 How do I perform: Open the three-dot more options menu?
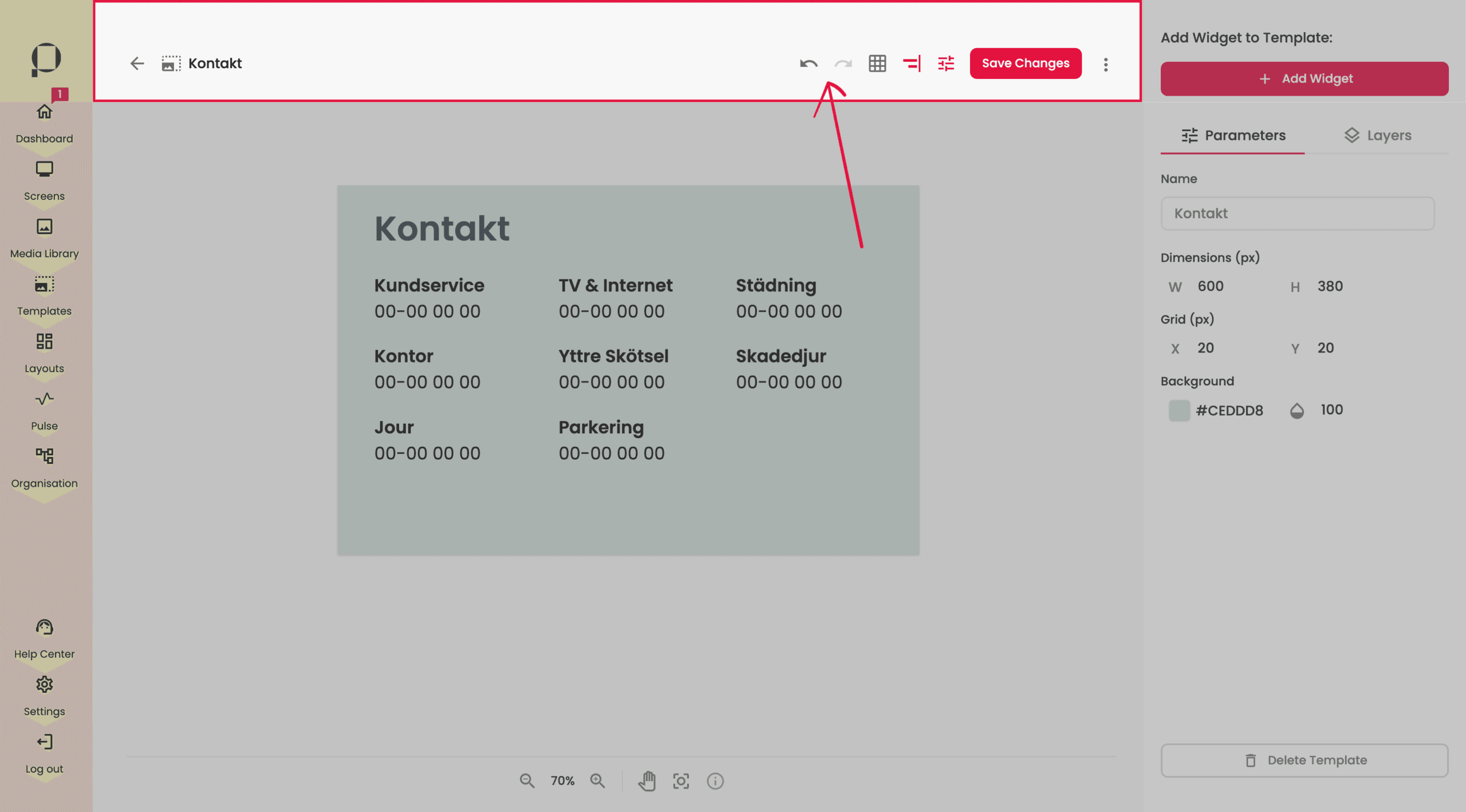click(1106, 64)
